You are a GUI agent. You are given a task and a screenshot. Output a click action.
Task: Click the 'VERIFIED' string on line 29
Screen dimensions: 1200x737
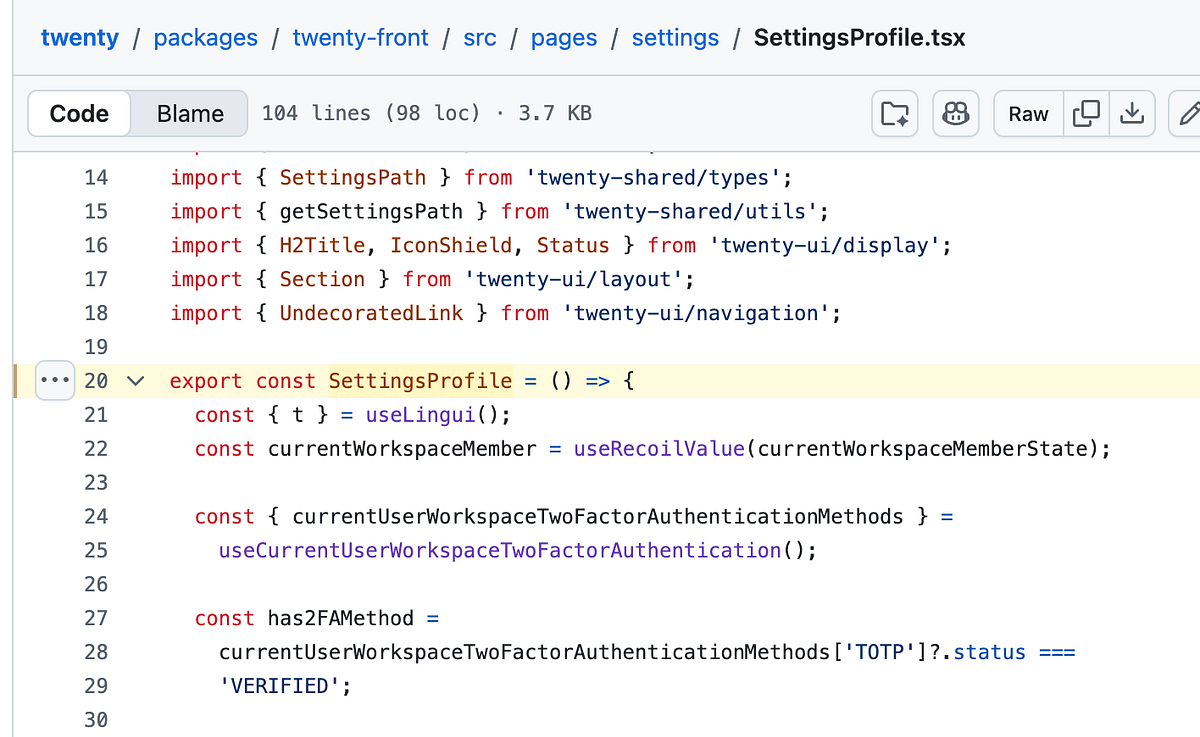[x=279, y=686]
